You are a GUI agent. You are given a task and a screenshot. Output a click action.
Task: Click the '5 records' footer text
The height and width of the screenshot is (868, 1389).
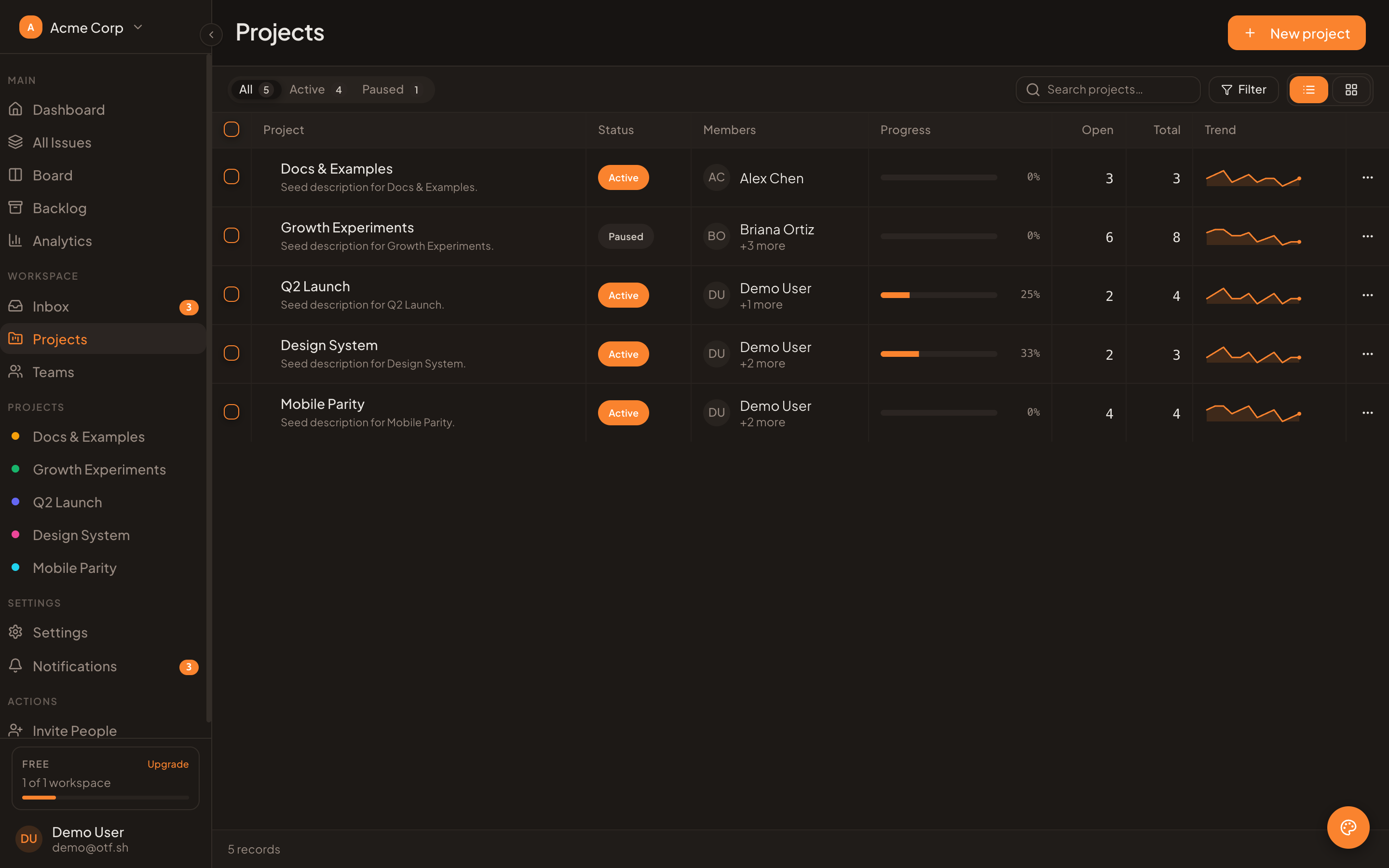pos(254,849)
